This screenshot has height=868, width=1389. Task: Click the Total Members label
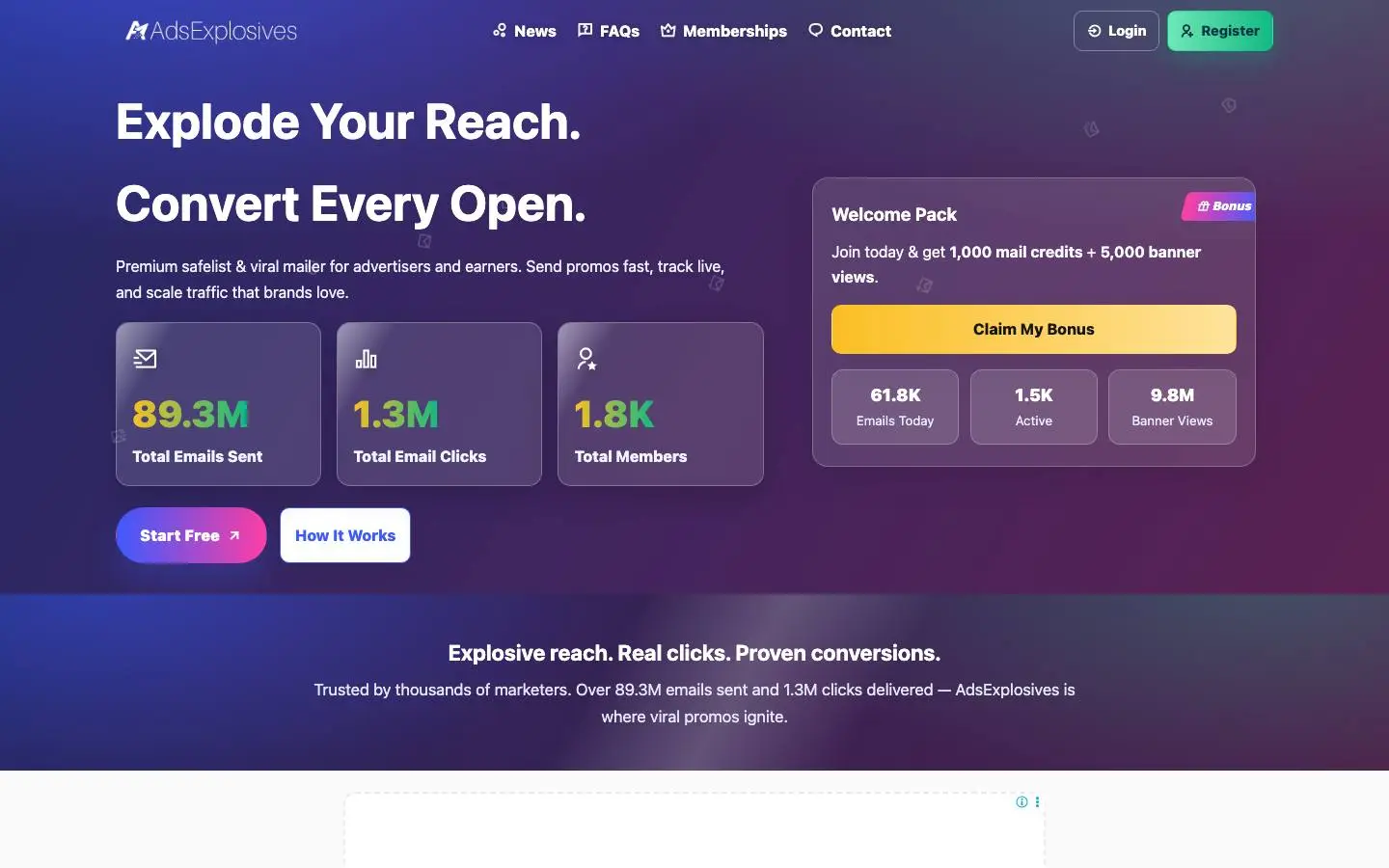(631, 456)
